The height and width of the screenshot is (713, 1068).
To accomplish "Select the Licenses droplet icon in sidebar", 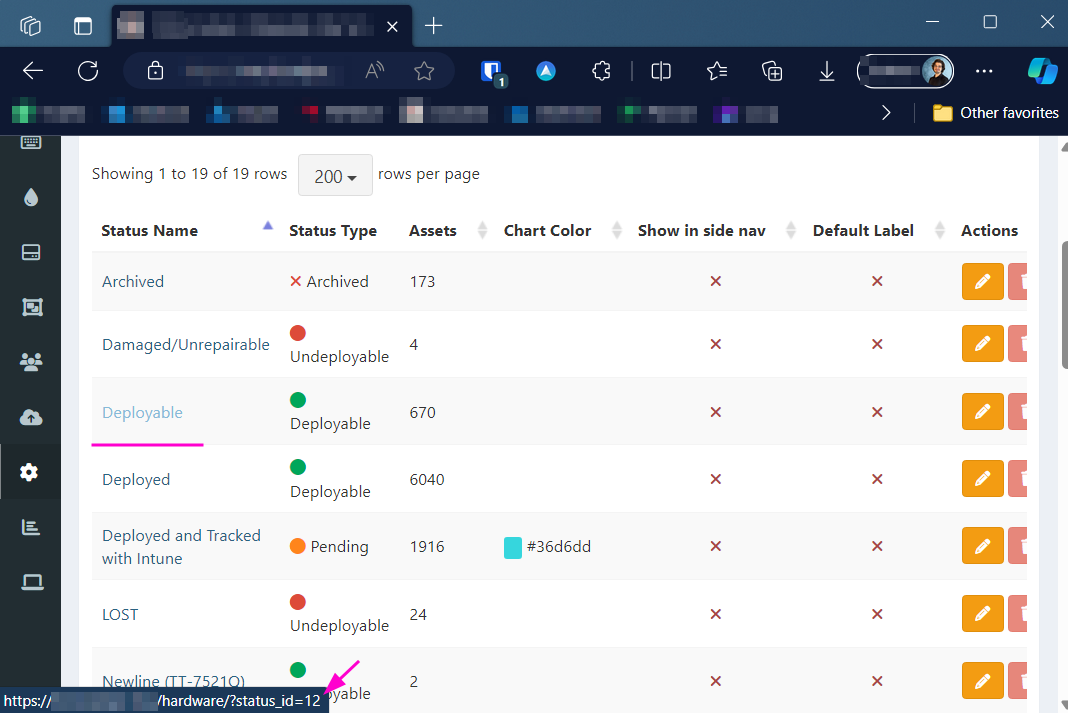I will (30, 197).
